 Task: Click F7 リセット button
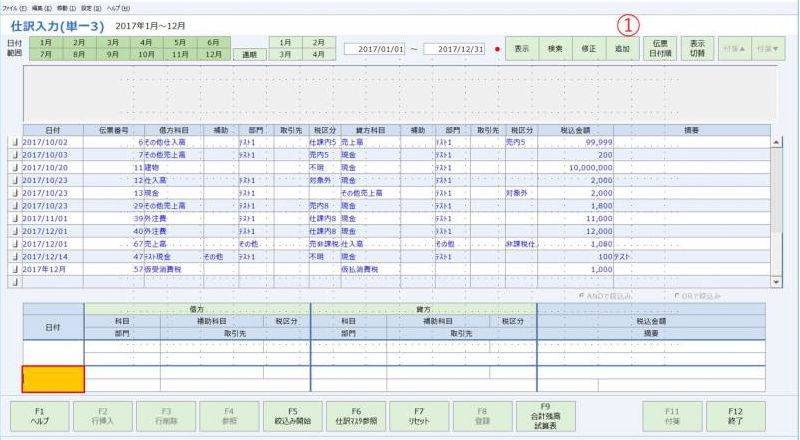point(419,417)
